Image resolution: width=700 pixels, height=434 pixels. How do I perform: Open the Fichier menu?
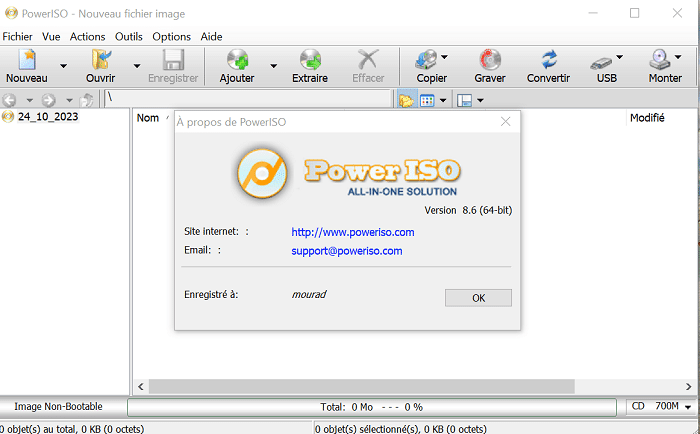click(17, 36)
